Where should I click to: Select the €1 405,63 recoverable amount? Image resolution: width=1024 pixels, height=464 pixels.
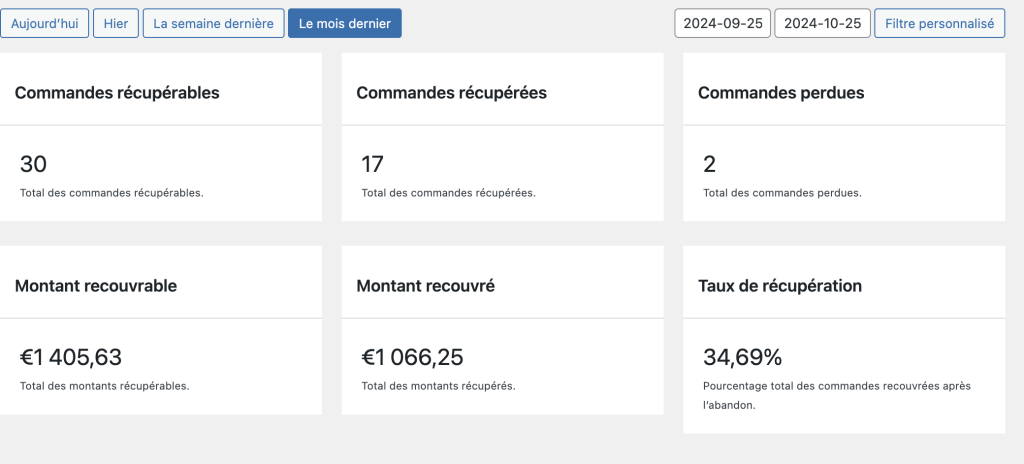(71, 357)
